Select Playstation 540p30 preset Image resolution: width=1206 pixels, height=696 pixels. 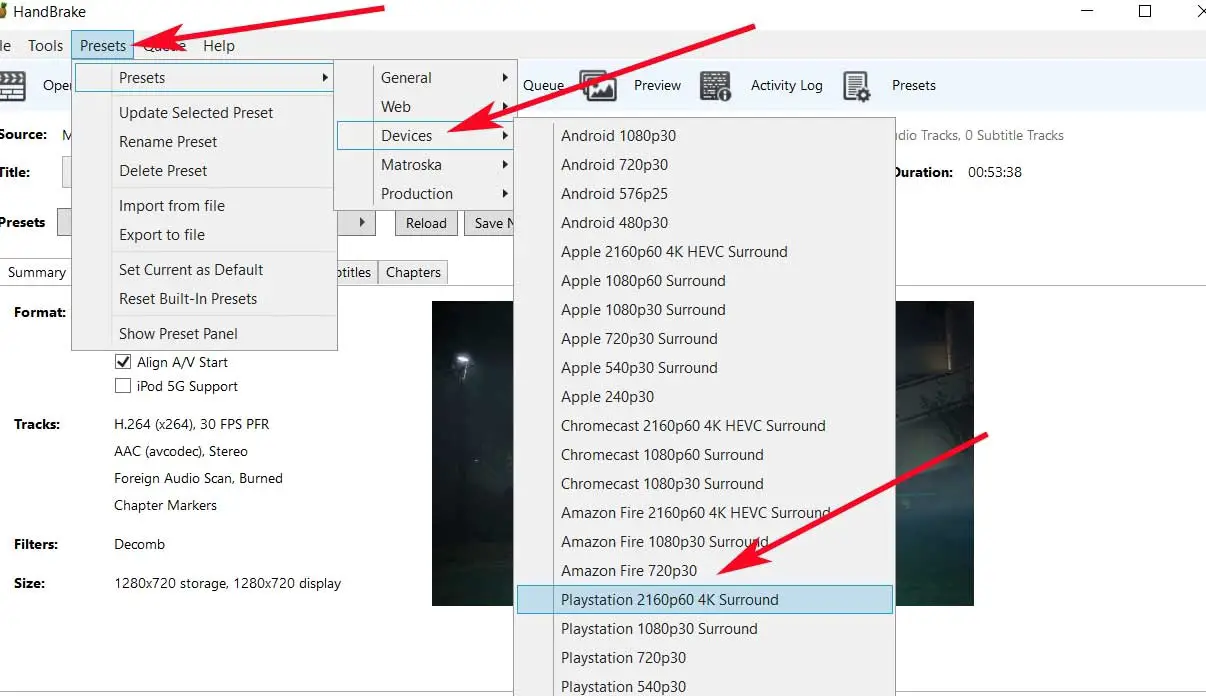click(x=704, y=685)
